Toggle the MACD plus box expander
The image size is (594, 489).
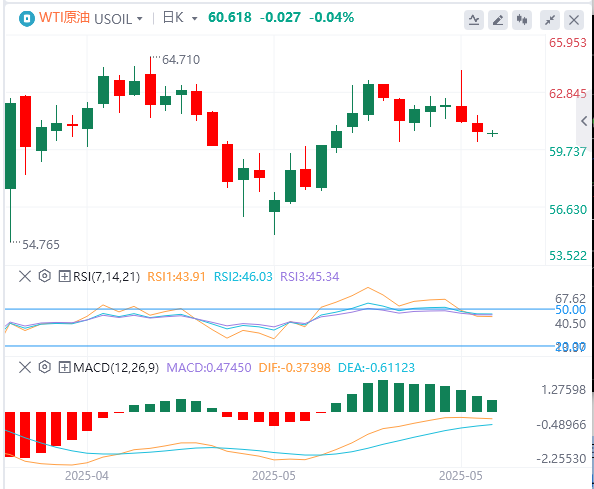pos(64,367)
